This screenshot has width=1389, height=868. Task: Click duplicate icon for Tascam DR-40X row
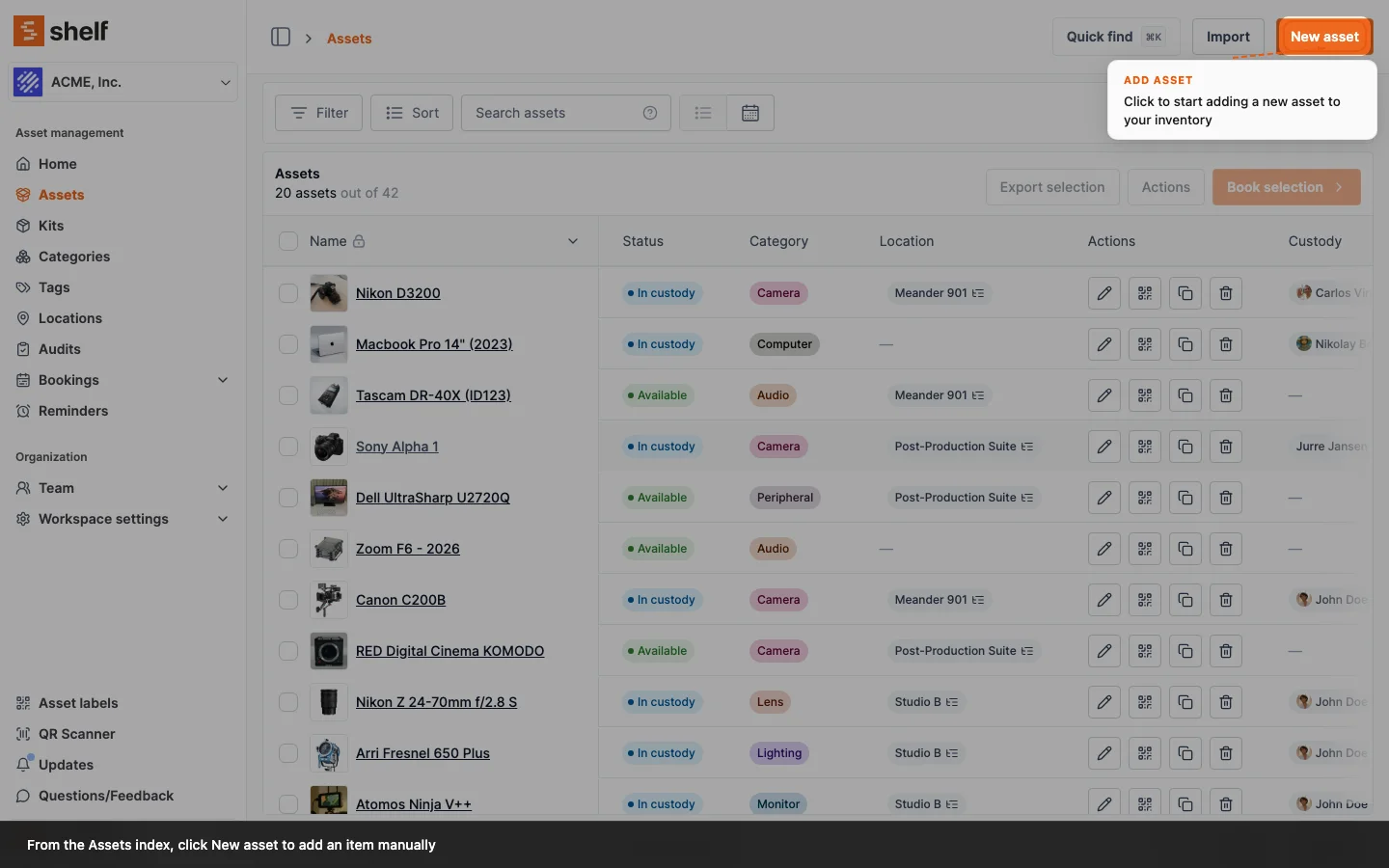(x=1185, y=395)
